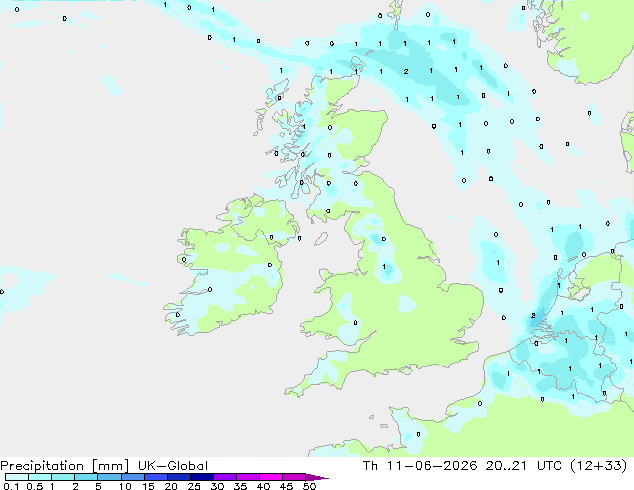Image resolution: width=634 pixels, height=490 pixels.
Task: Click the 45 to 50 mm legend swatch
Action: (294, 477)
